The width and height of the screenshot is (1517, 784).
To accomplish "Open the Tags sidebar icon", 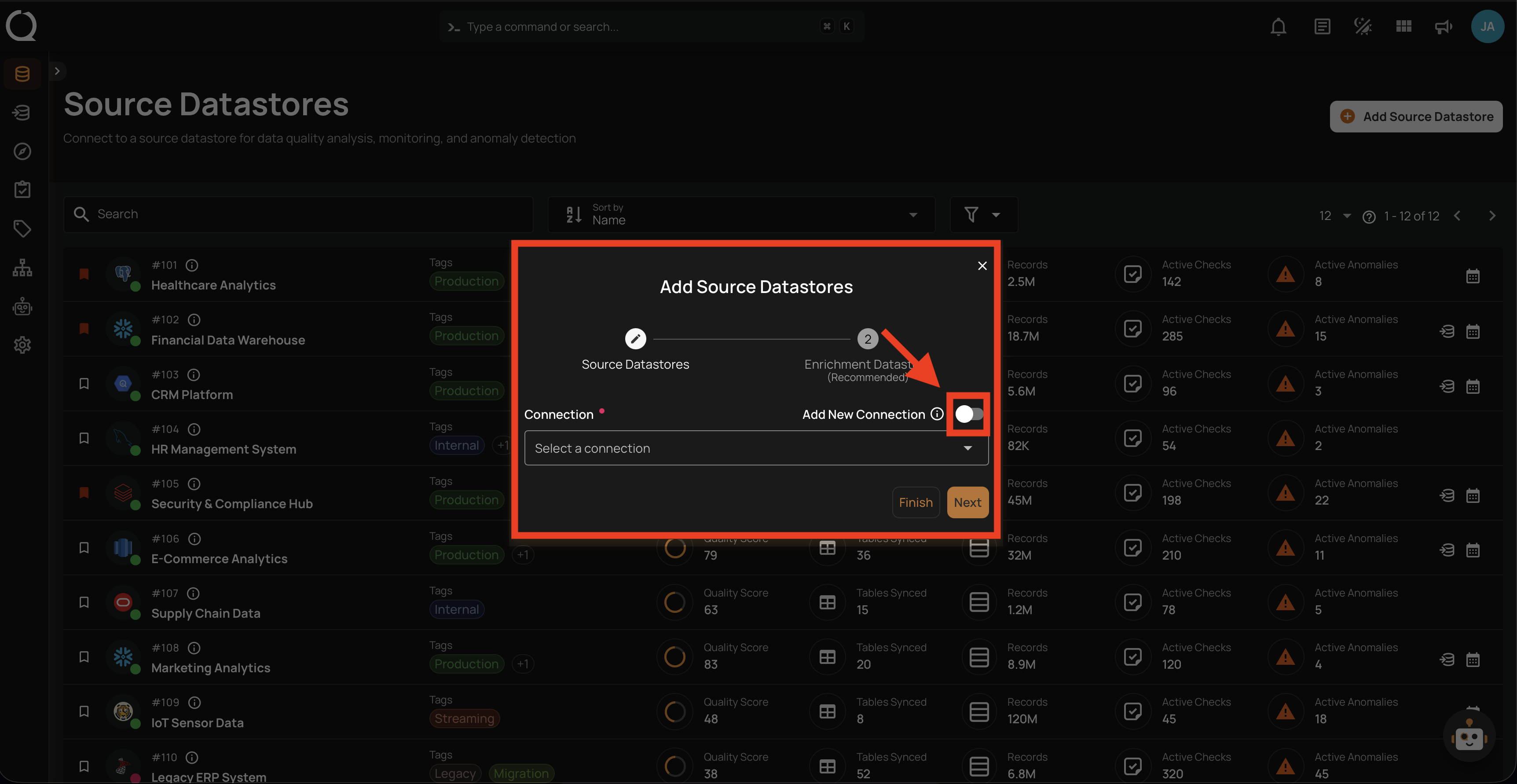I will 22,228.
